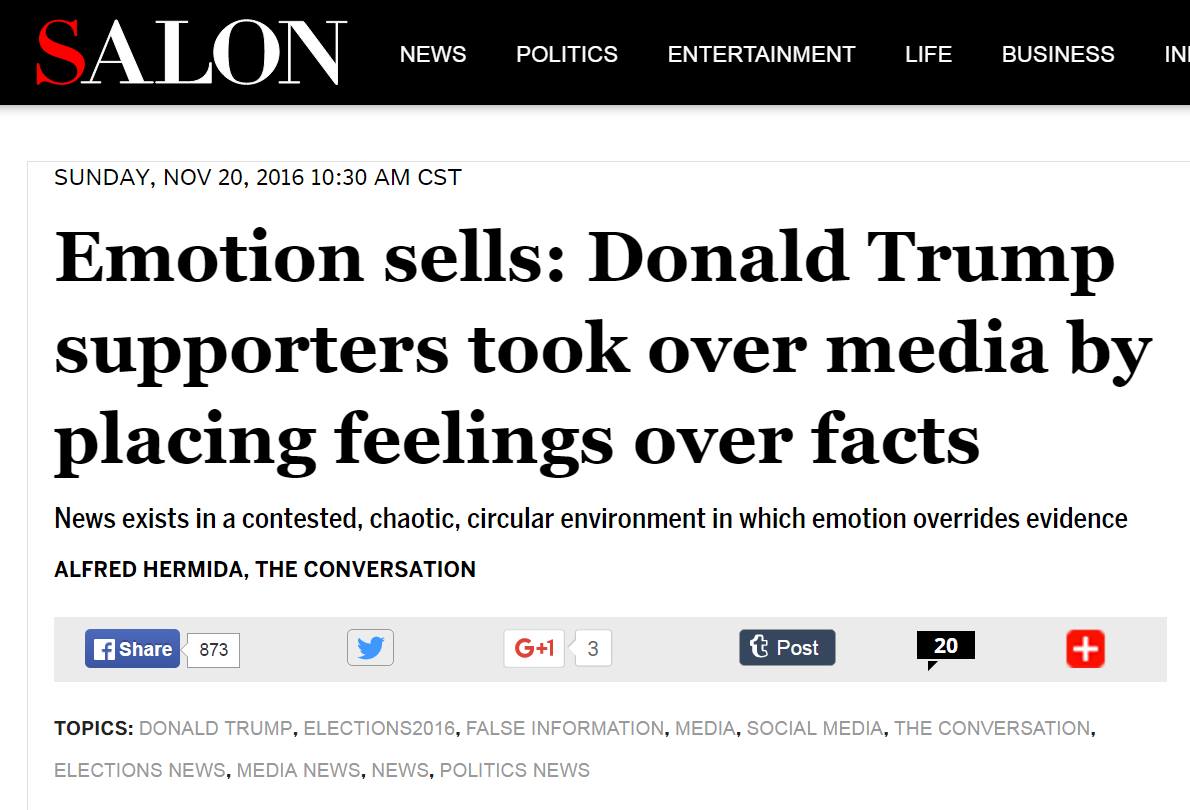Share the article on Facebook
Image resolution: width=1190 pixels, height=810 pixels.
[133, 649]
